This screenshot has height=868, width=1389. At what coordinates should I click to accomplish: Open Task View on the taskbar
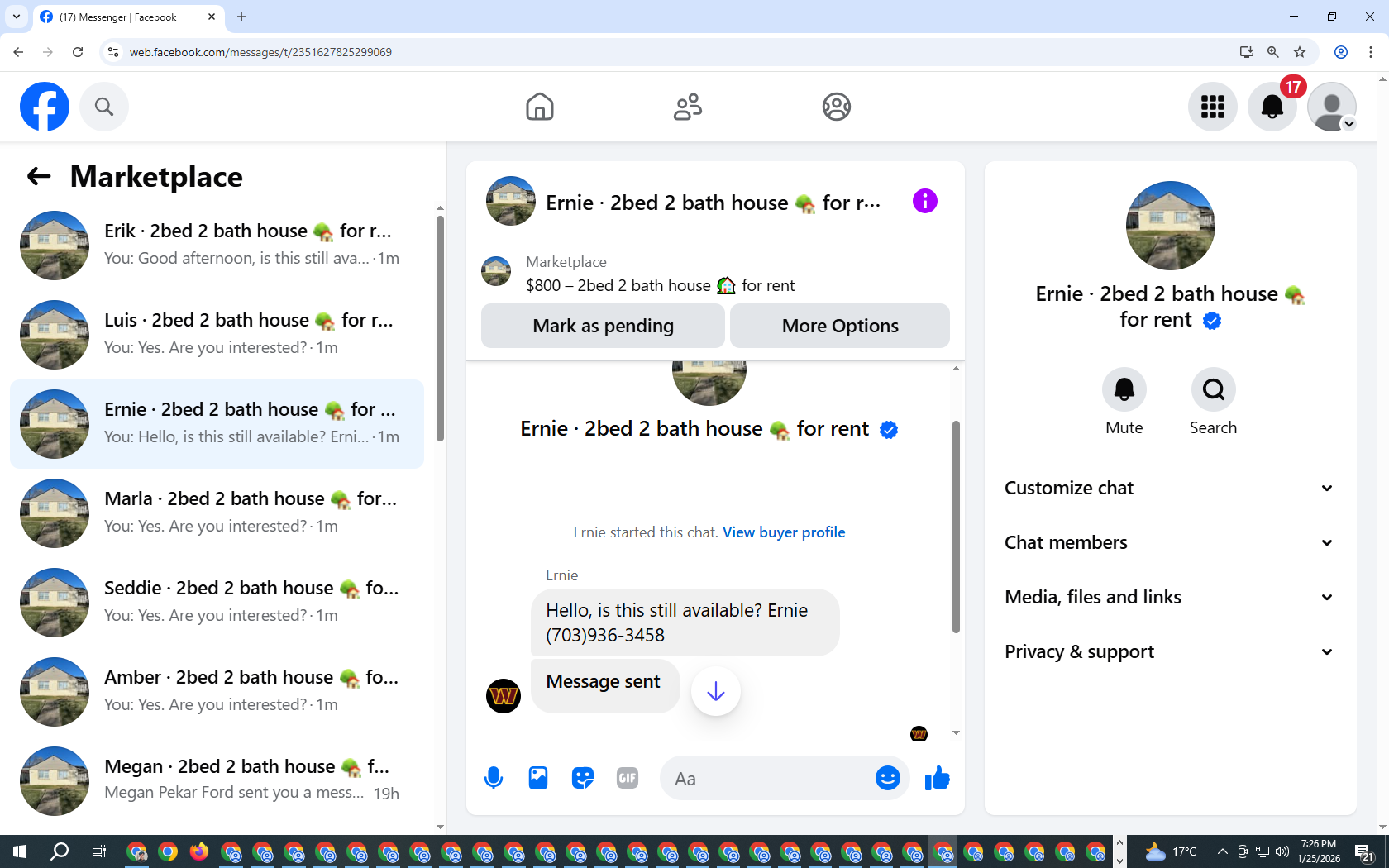(x=99, y=851)
